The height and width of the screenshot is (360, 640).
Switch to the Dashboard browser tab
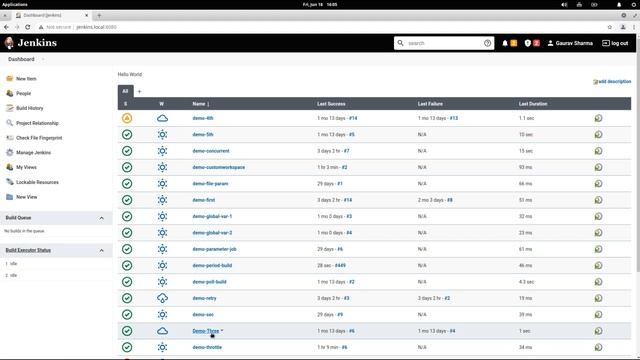click(51, 15)
